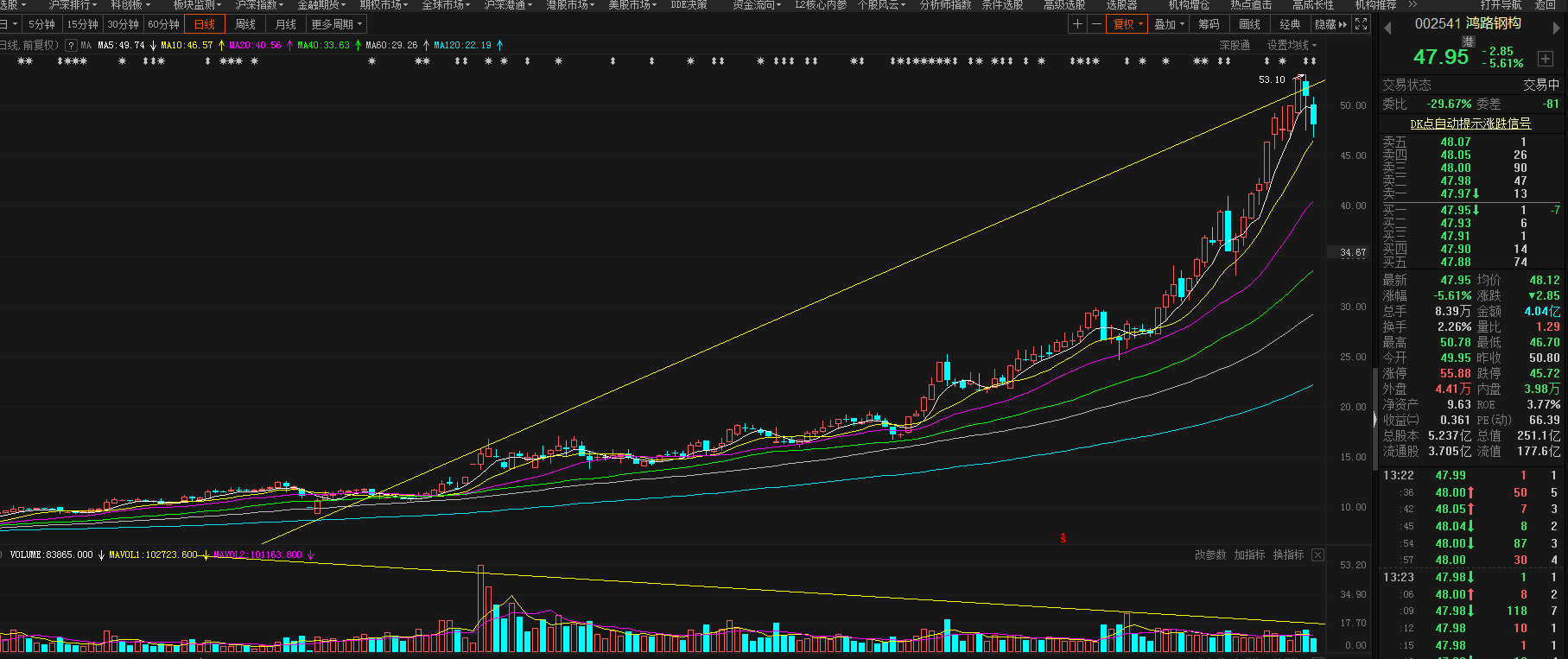Click the 改参数 edit parameters link

(1210, 554)
